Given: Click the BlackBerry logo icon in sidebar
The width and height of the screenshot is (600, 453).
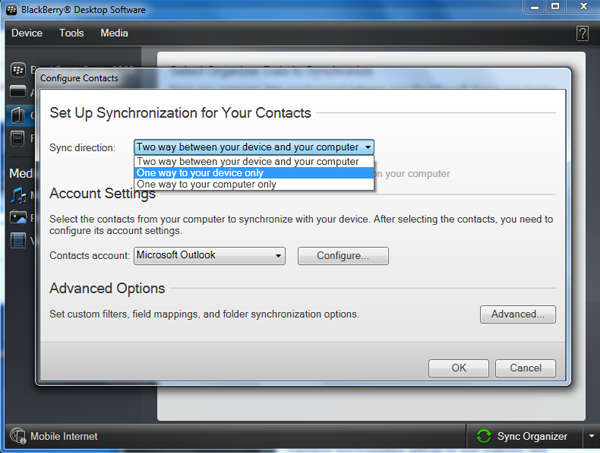Looking at the screenshot, I should [18, 70].
